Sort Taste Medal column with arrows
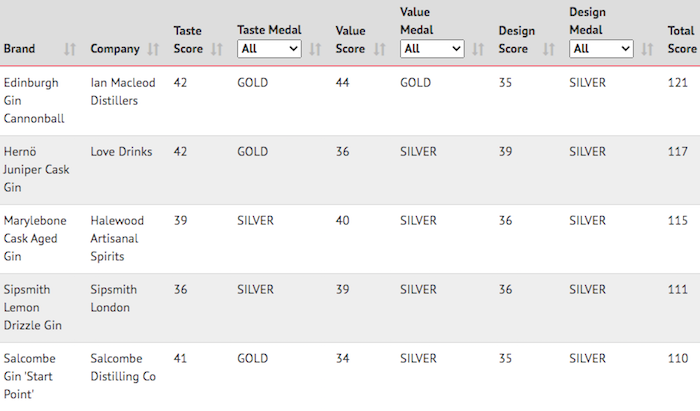Viewport: 700px width, 411px height. [315, 49]
